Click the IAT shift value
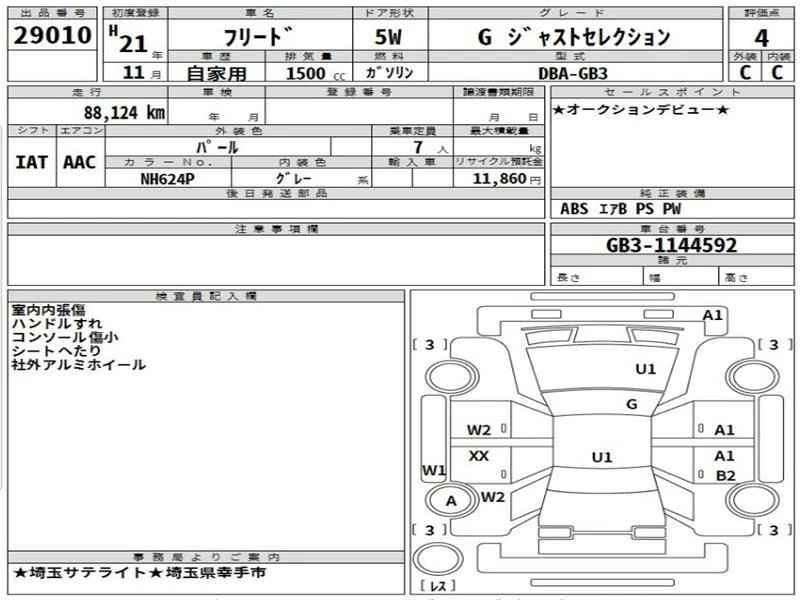Screen dimensions: 800x600 32,162
